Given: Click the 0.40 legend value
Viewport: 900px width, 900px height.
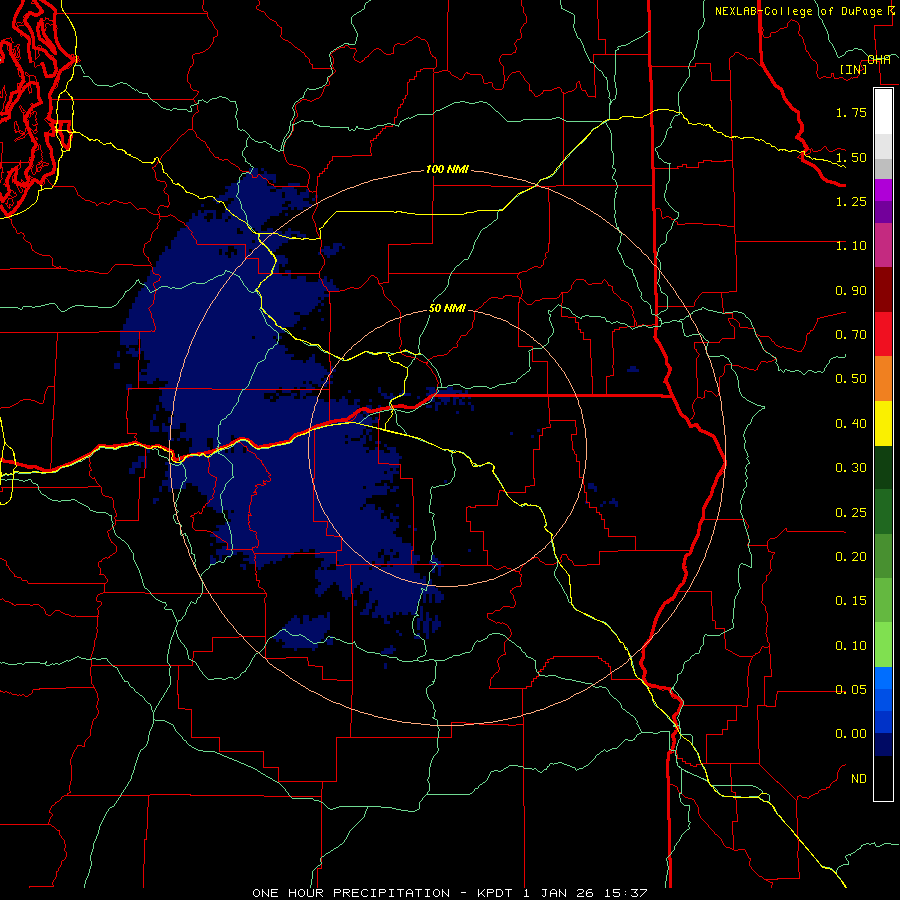Looking at the screenshot, I should point(851,424).
